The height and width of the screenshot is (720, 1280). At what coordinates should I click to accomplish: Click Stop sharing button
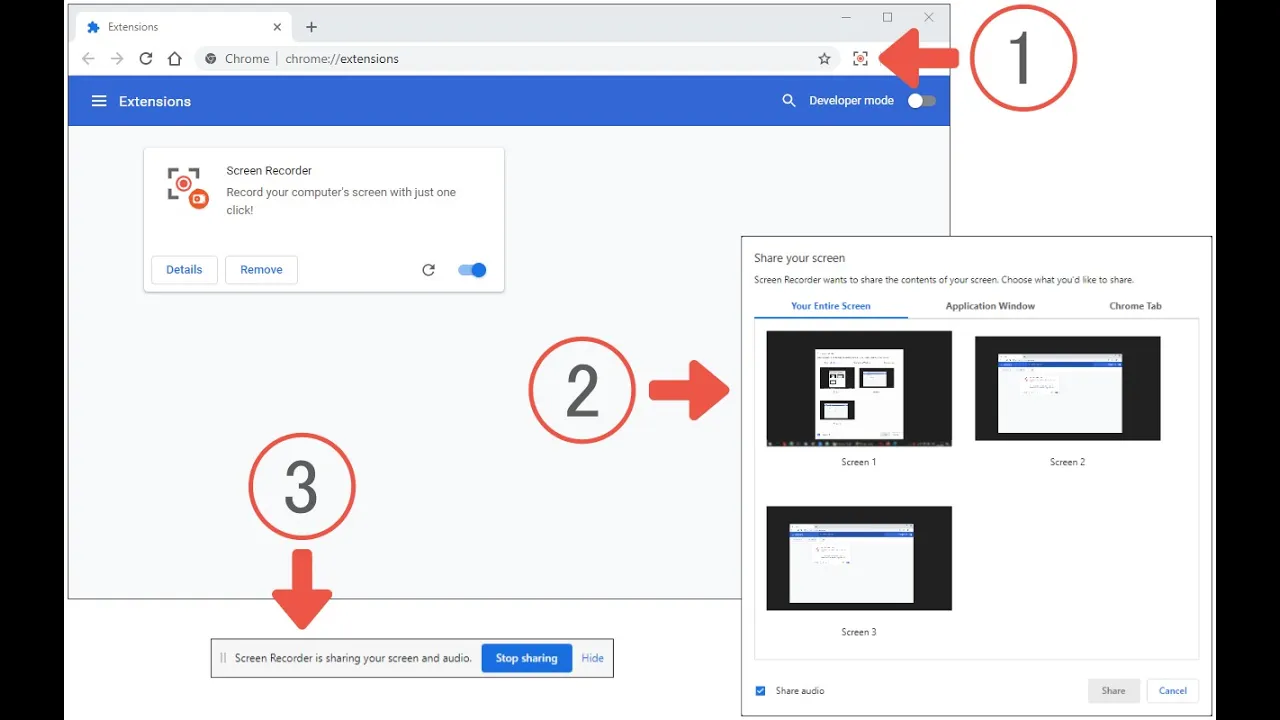pos(526,658)
